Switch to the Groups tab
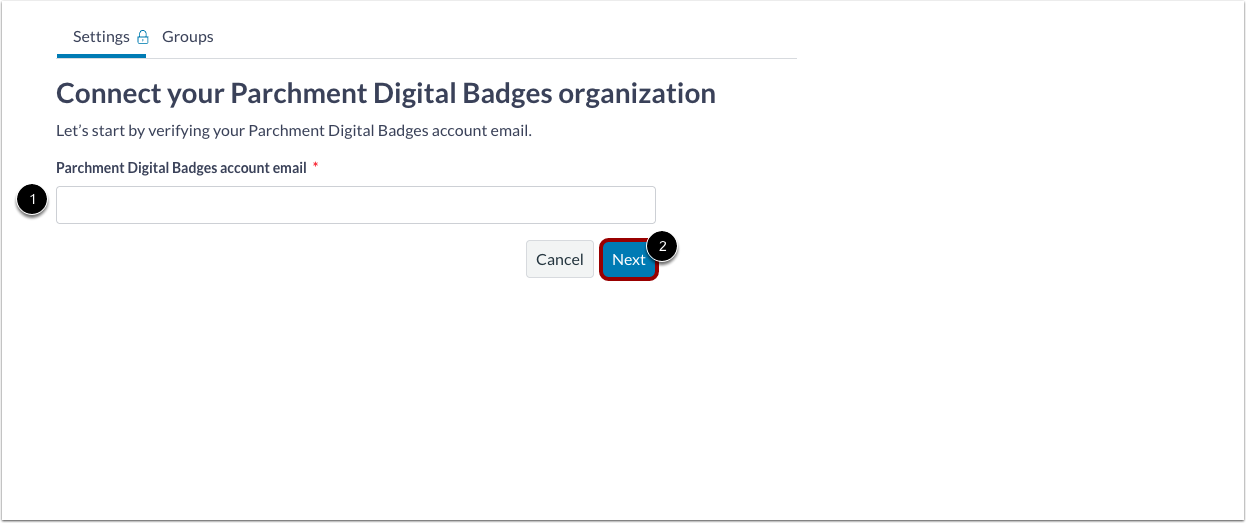The height and width of the screenshot is (523, 1246). (188, 37)
